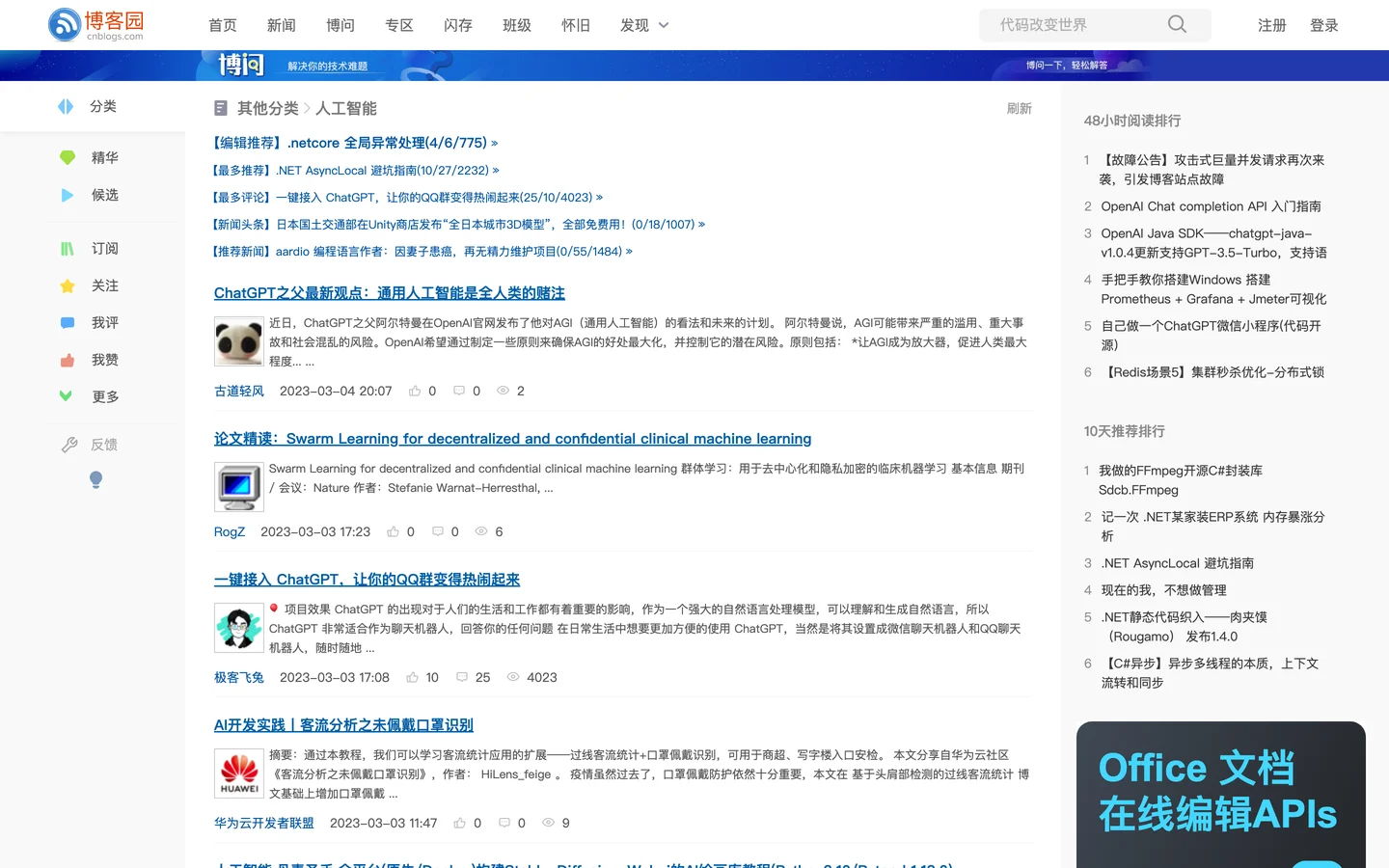The image size is (1389, 868).
Task: Click the 注册 link
Action: click(1272, 25)
